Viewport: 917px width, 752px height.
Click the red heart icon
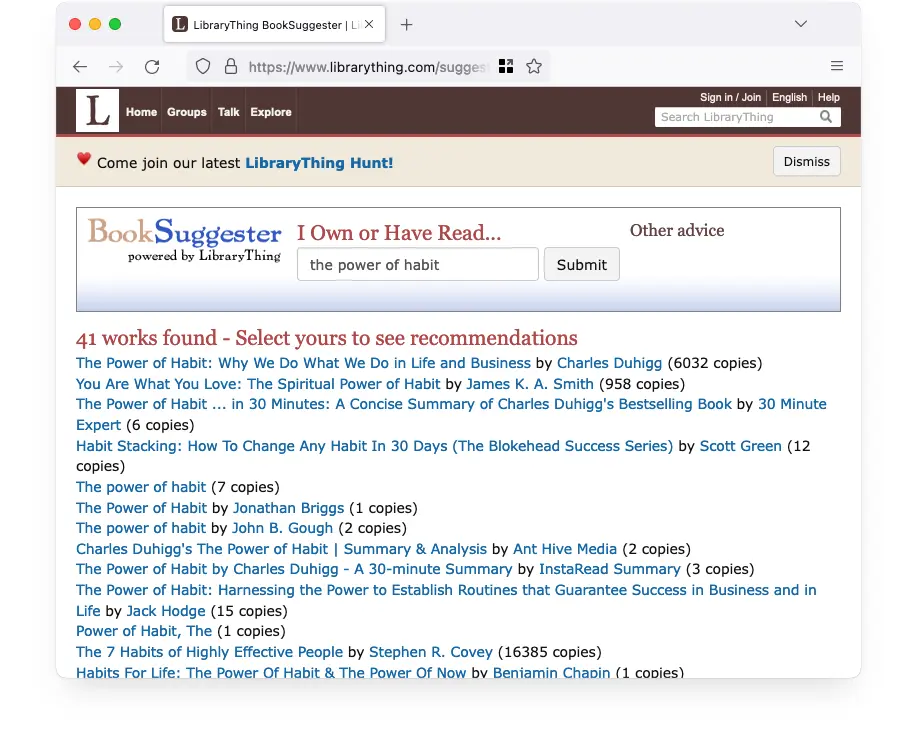coord(84,159)
